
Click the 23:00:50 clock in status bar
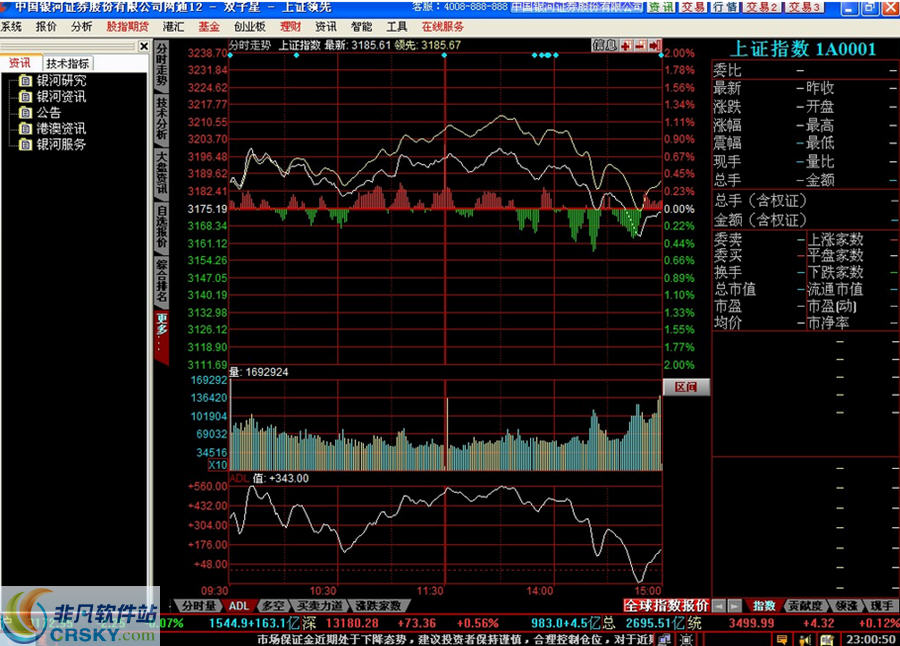coord(871,639)
